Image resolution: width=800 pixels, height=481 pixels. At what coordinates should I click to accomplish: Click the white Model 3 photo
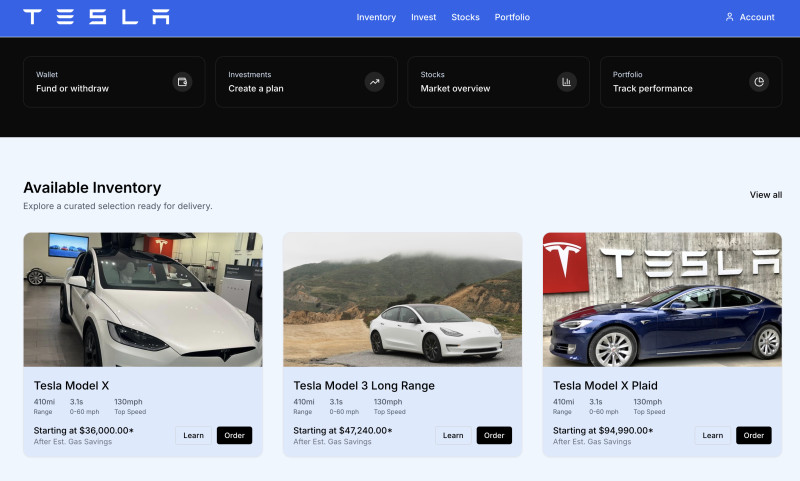click(x=402, y=300)
